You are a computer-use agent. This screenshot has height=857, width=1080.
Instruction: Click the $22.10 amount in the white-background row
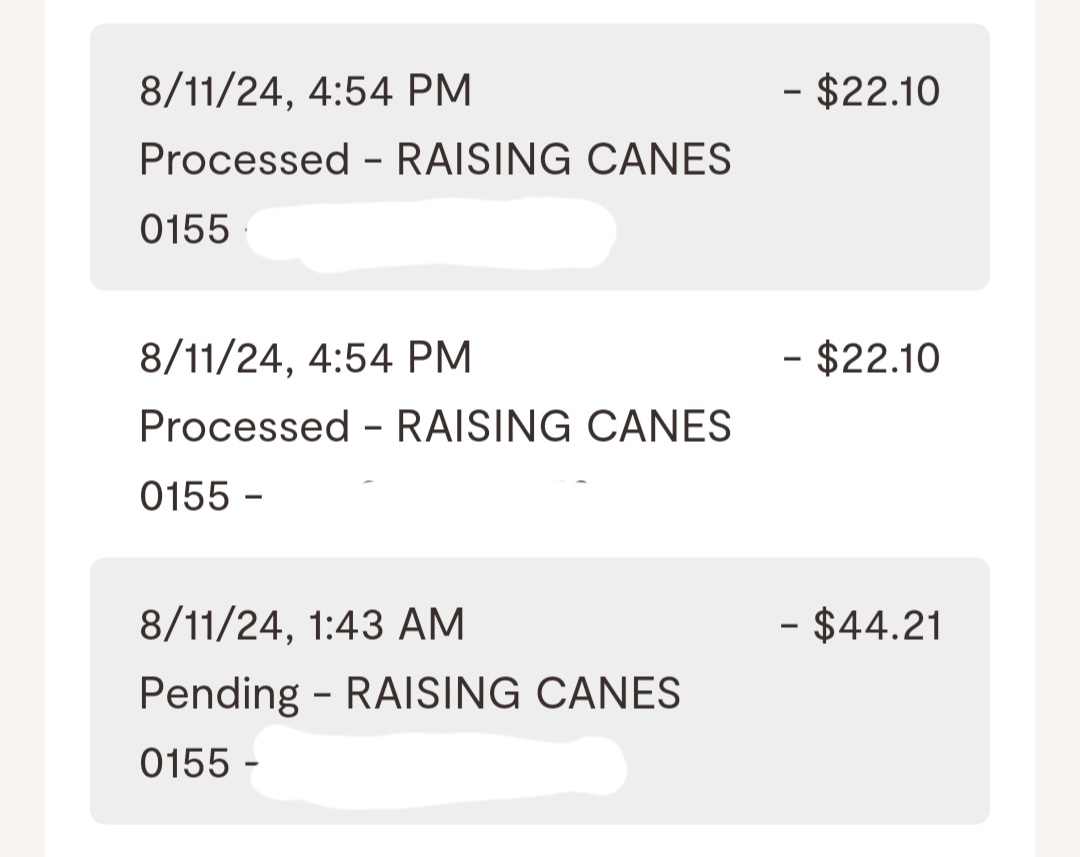click(862, 358)
